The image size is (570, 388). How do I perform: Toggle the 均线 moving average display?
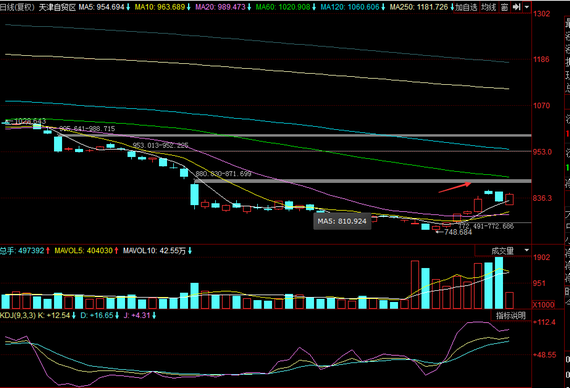coord(488,7)
